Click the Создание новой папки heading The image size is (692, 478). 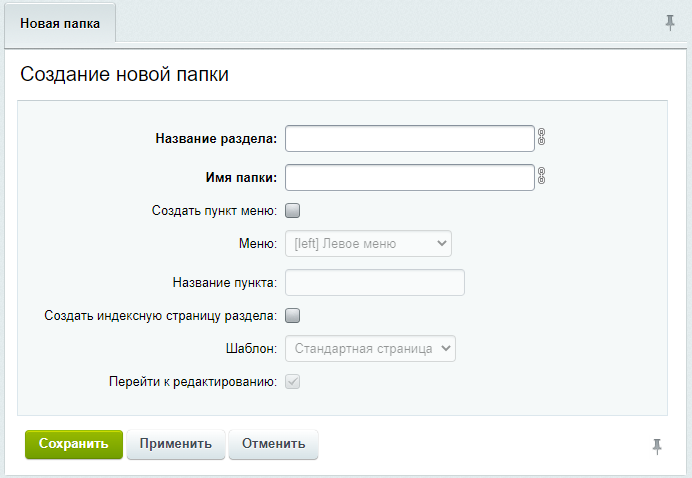click(x=125, y=75)
